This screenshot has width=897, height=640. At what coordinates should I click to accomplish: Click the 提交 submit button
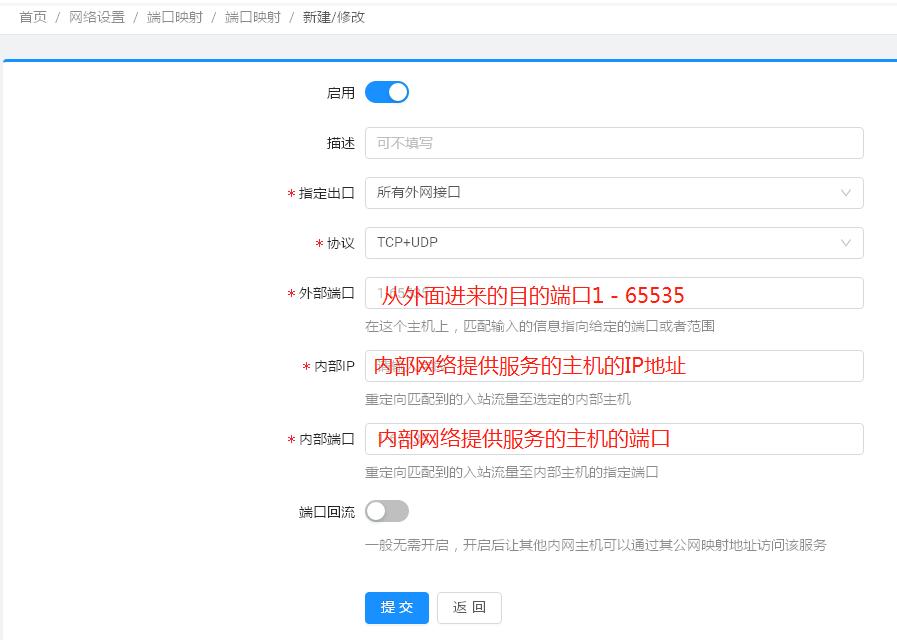point(396,607)
